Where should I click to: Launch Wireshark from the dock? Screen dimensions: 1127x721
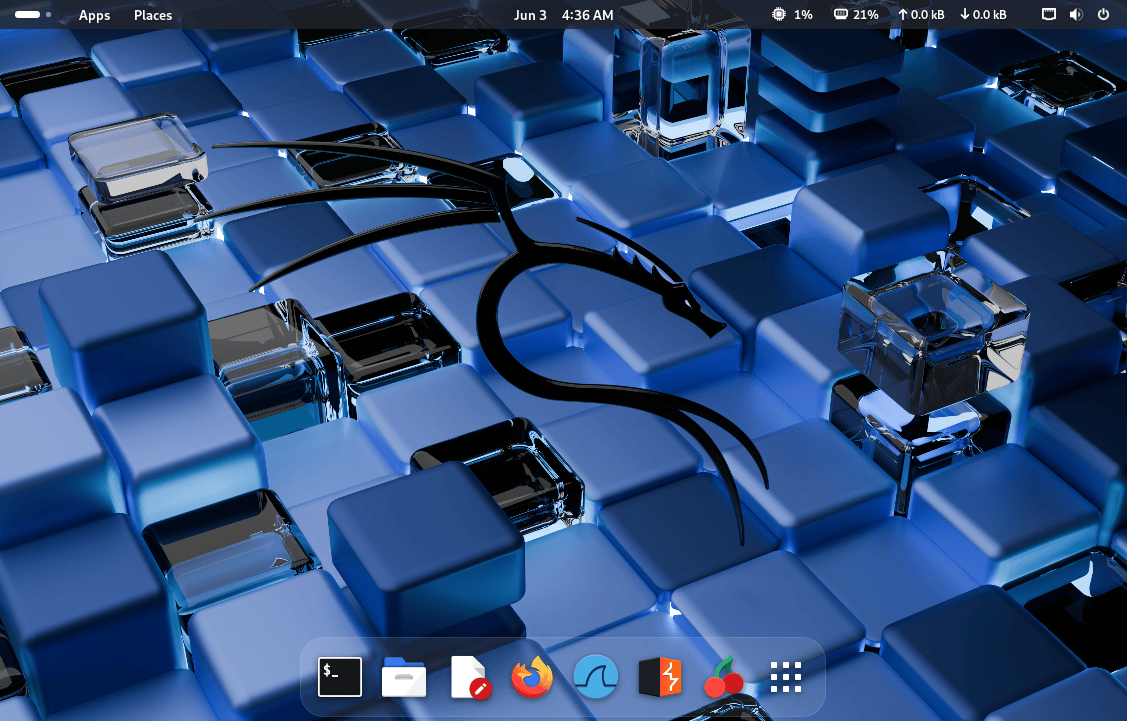pyautogui.click(x=595, y=677)
